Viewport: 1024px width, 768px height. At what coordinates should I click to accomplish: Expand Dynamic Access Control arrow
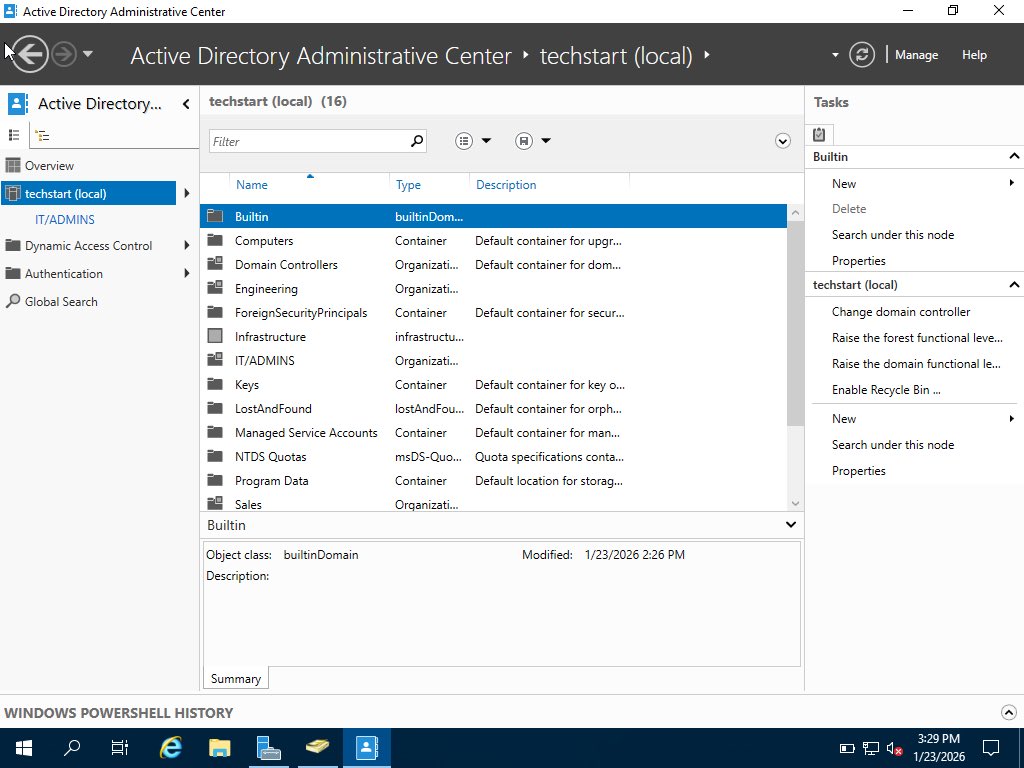click(187, 246)
